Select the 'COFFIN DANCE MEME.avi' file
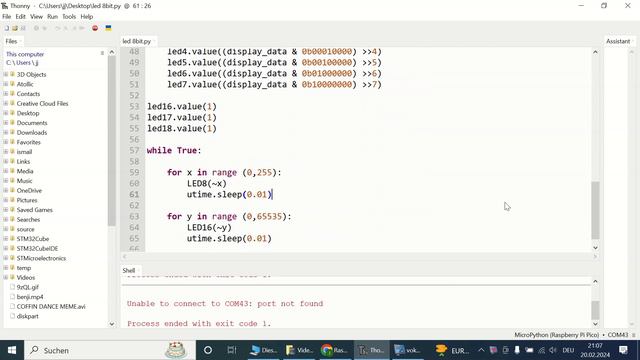Image resolution: width=640 pixels, height=360 pixels. click(x=51, y=307)
